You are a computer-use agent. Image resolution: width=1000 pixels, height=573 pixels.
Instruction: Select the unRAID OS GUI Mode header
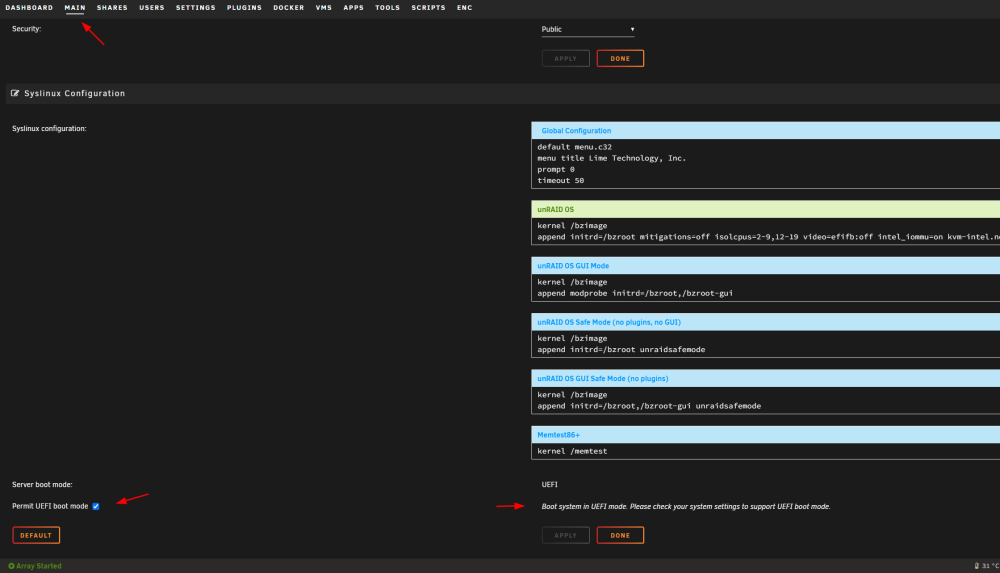click(765, 265)
